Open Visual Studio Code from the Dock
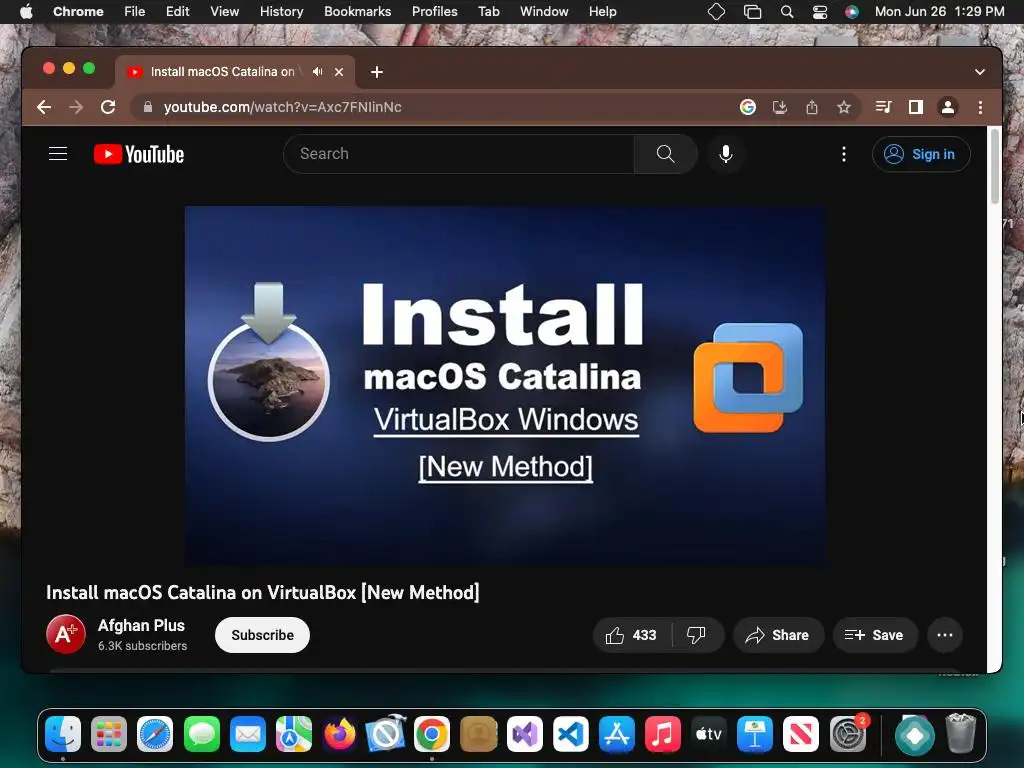The height and width of the screenshot is (768, 1024). [571, 735]
